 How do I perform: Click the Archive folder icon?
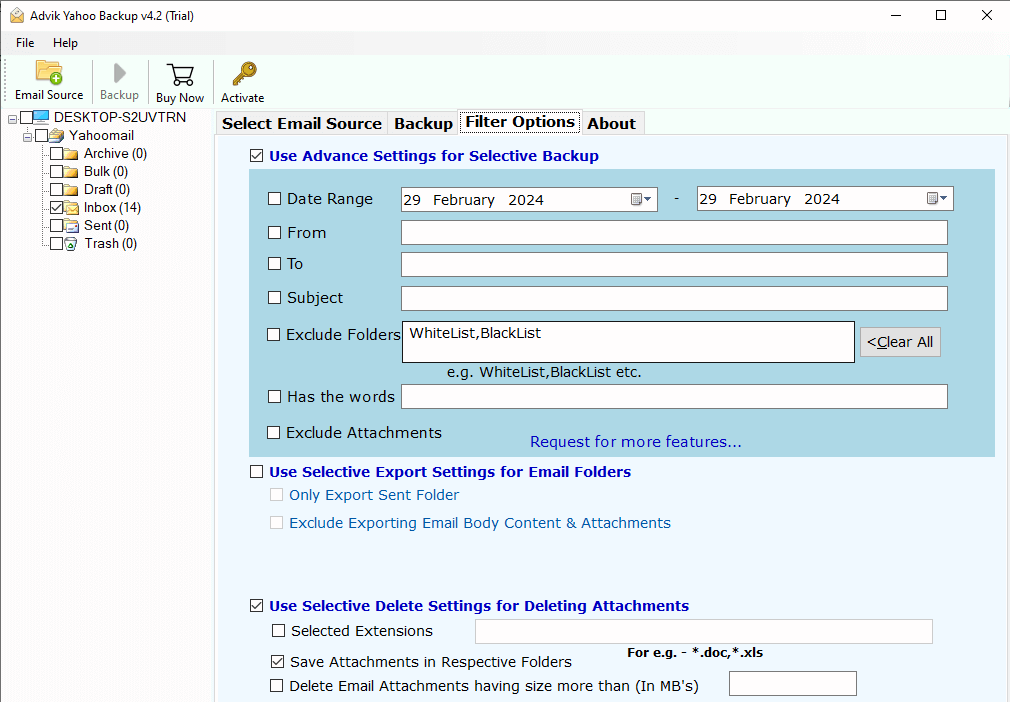click(x=71, y=154)
